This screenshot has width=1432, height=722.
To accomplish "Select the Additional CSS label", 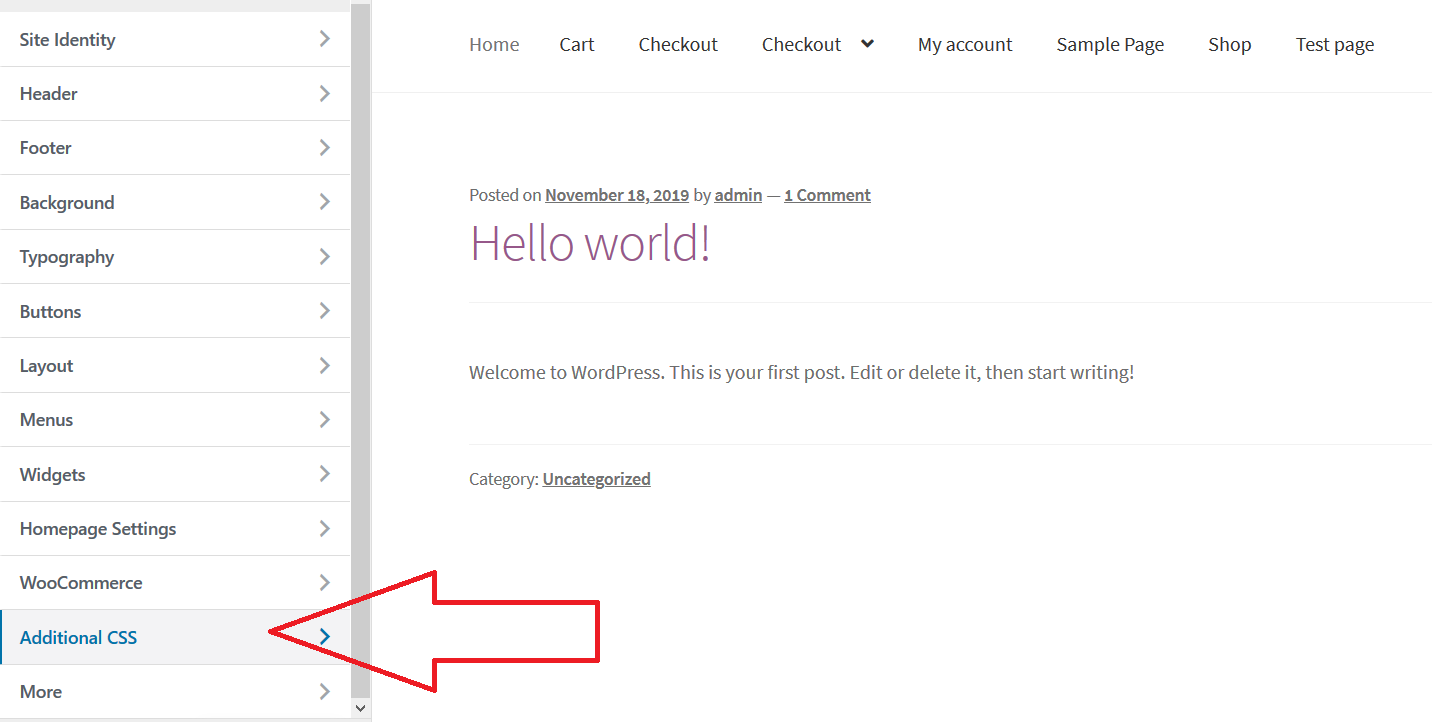I will (78, 637).
